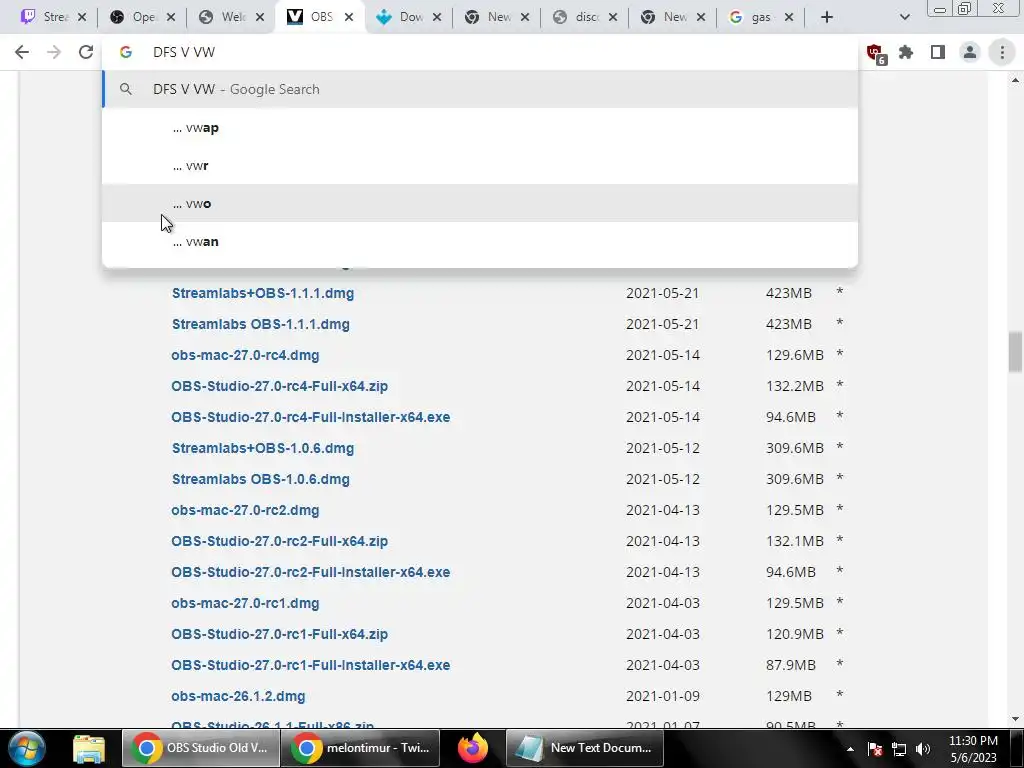
Task: Open Windows Explorer from the taskbar
Action: pyautogui.click(x=89, y=748)
